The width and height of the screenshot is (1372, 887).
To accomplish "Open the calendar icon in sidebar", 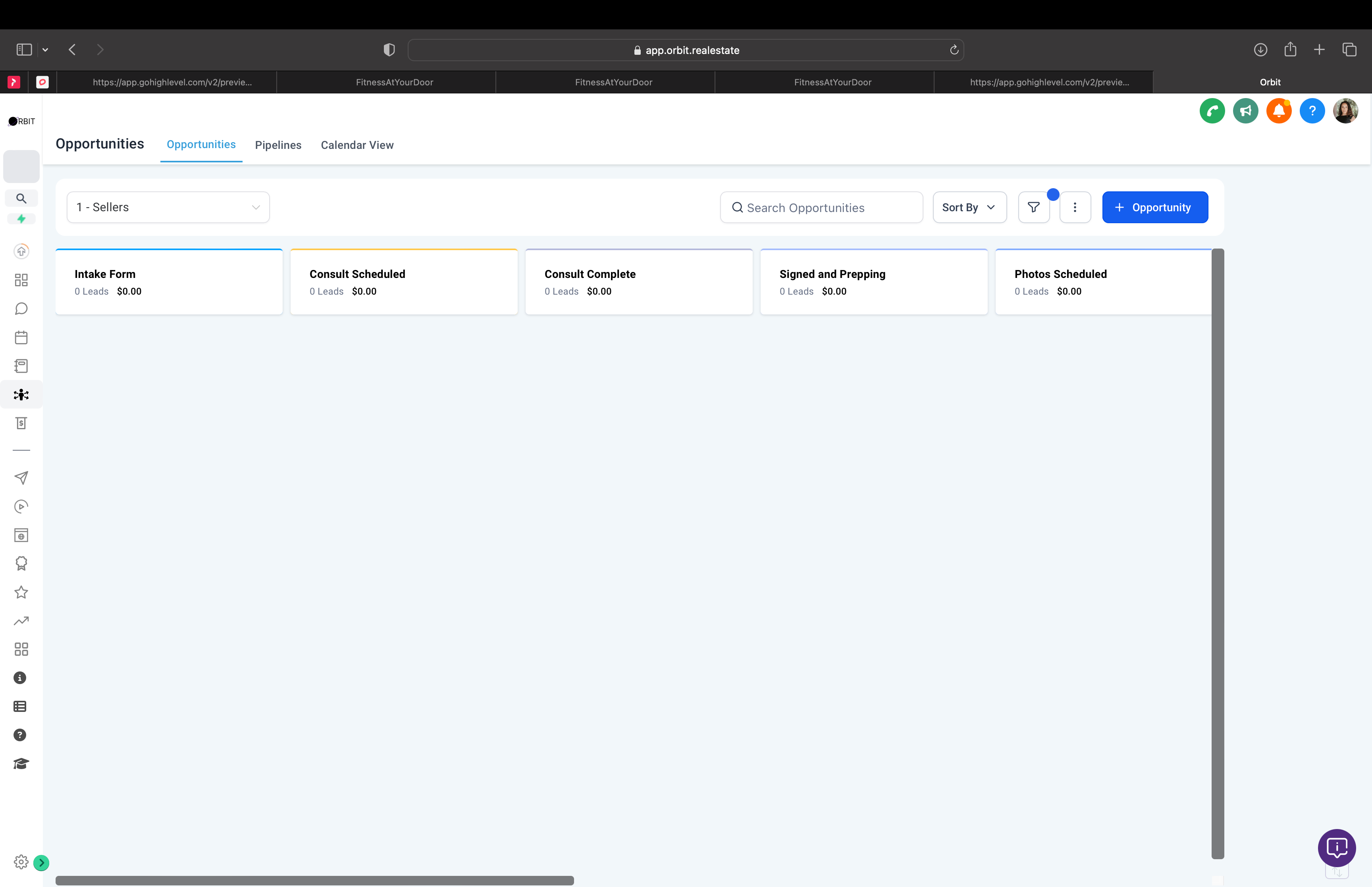I will (21, 337).
